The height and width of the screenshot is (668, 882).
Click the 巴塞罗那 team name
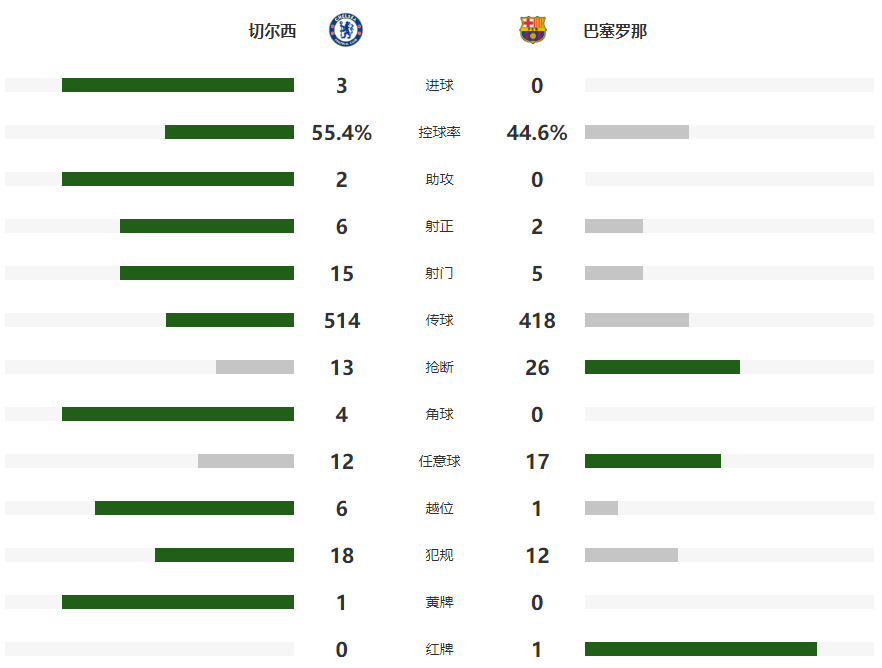615,31
